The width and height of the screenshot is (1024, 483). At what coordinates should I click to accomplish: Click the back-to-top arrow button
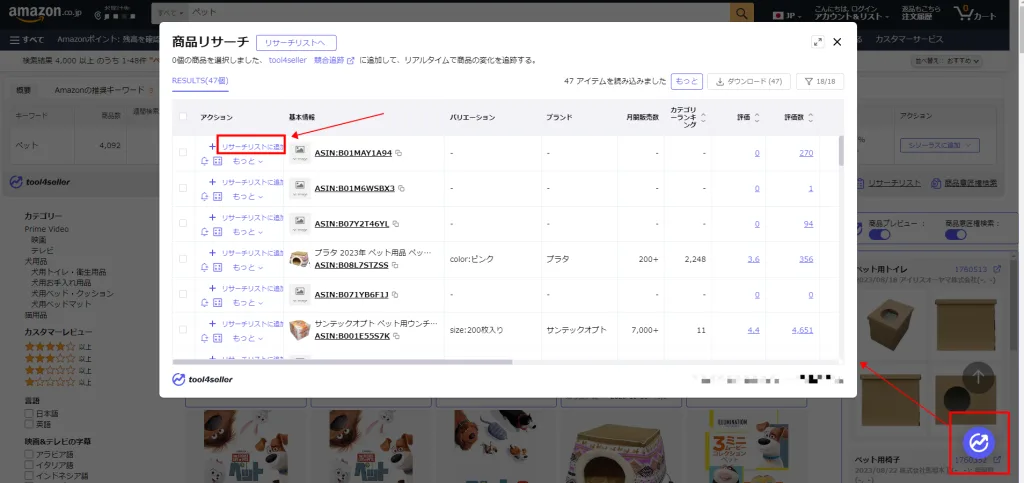[x=978, y=377]
